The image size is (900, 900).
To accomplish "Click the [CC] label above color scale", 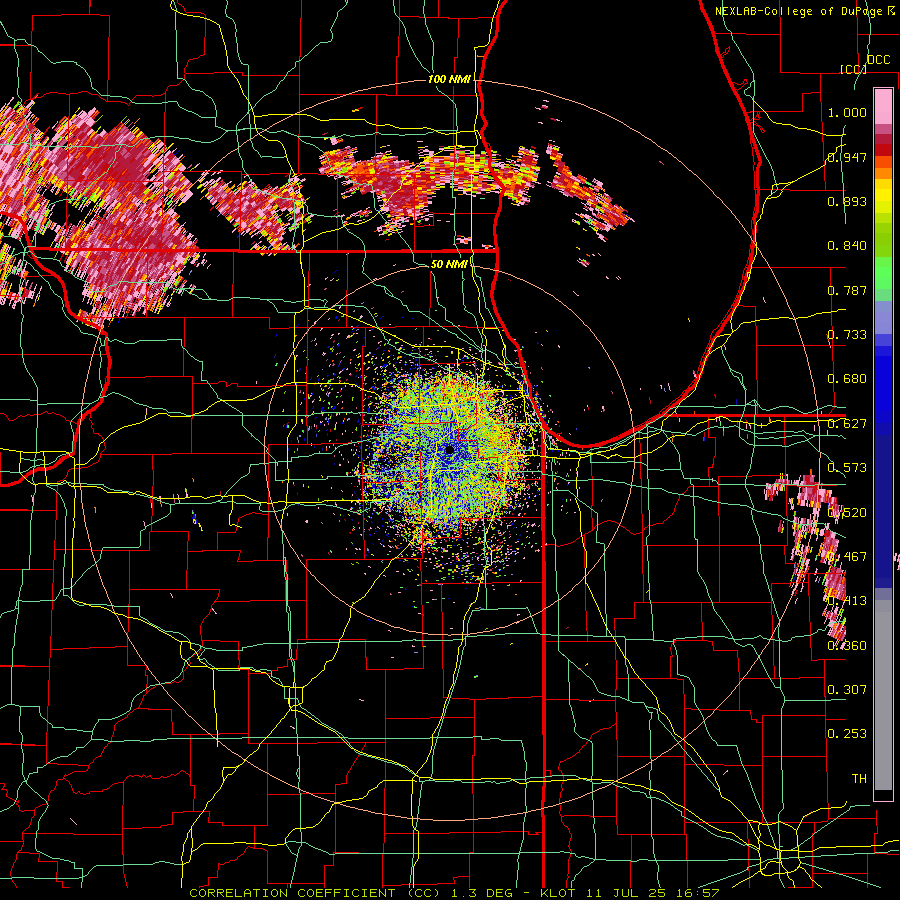I will [854, 69].
